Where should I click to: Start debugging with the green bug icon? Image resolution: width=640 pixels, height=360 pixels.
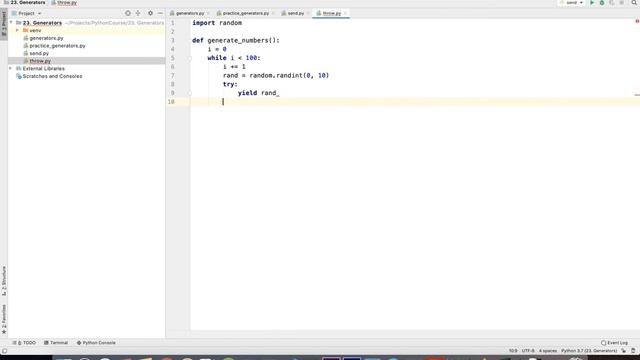tap(602, 3)
